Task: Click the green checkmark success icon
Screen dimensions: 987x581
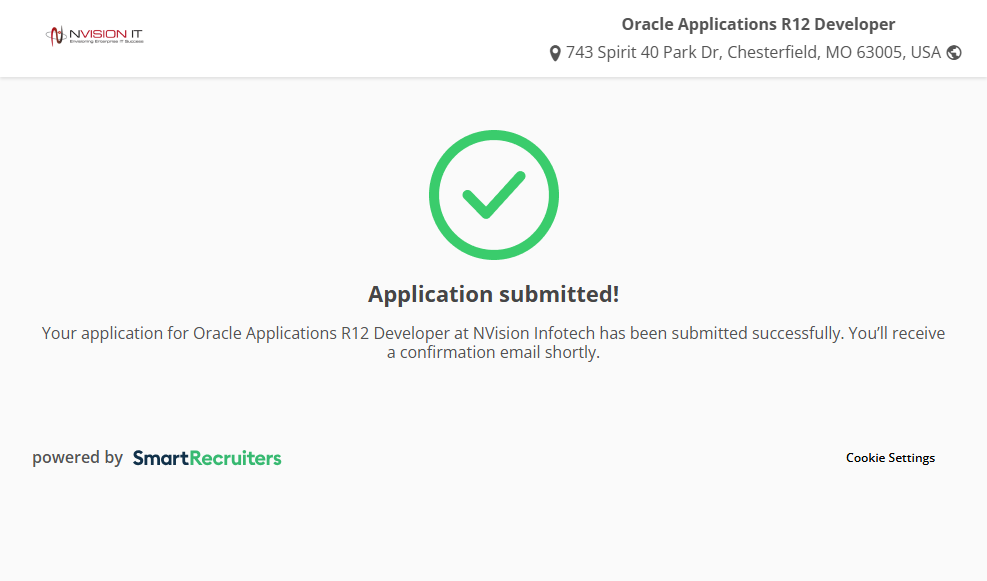Action: pos(493,195)
